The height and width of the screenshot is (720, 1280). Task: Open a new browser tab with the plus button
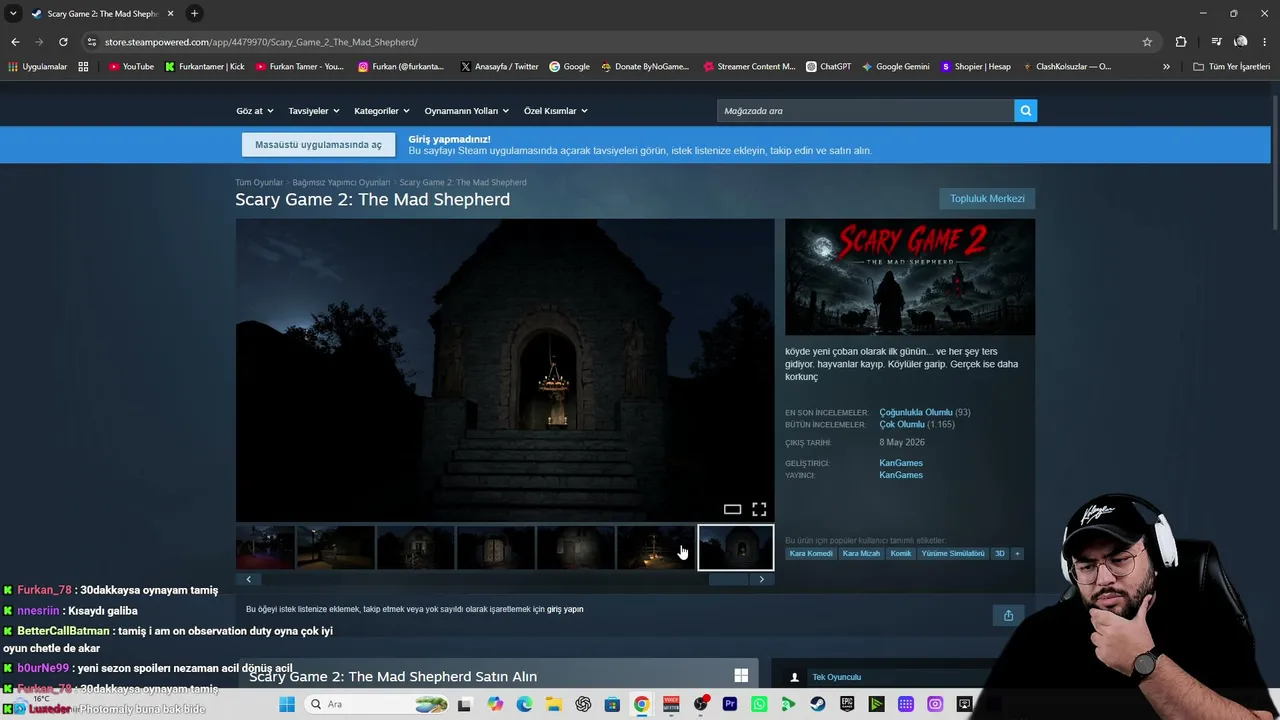pos(194,13)
